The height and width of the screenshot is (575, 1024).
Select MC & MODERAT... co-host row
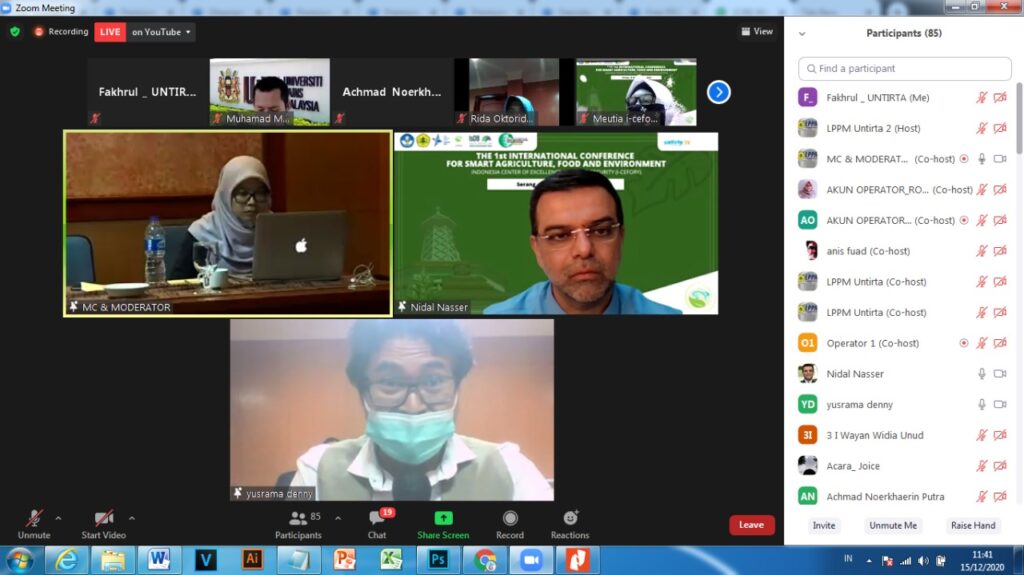(904, 159)
